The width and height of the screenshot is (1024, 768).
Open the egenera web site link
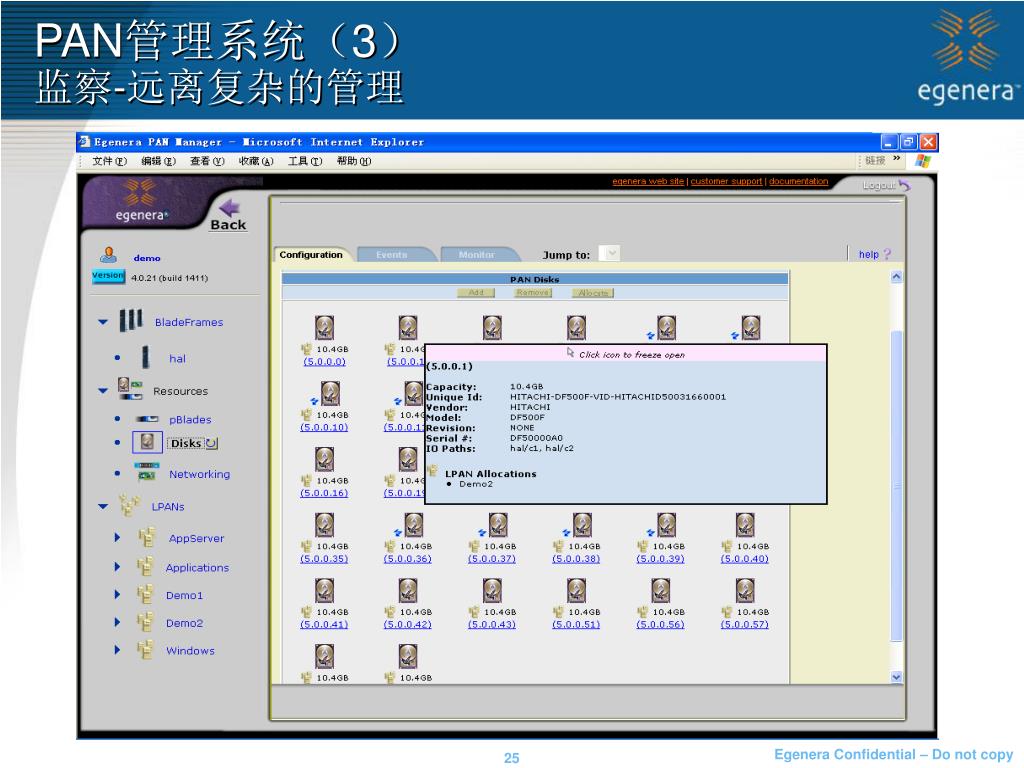(648, 181)
